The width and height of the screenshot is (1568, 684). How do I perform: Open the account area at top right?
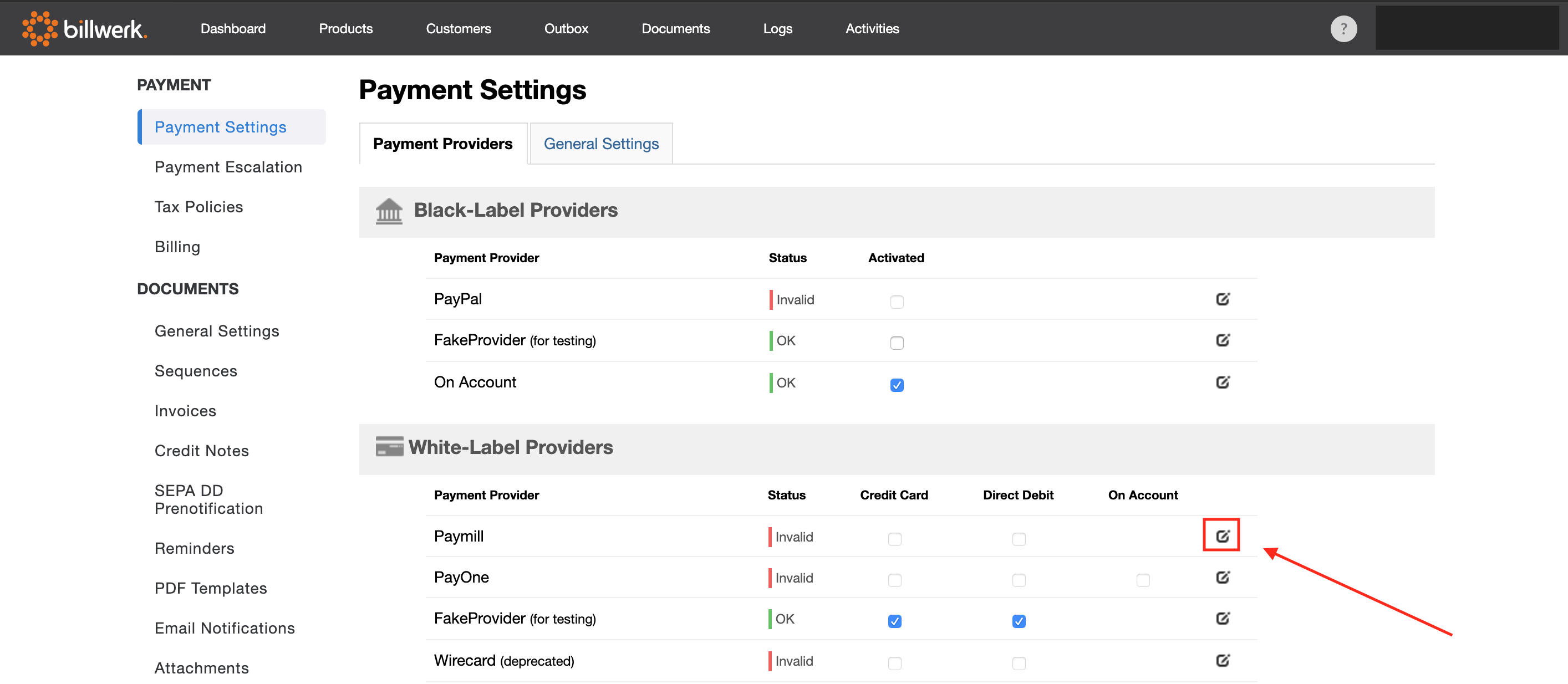pos(1467,28)
